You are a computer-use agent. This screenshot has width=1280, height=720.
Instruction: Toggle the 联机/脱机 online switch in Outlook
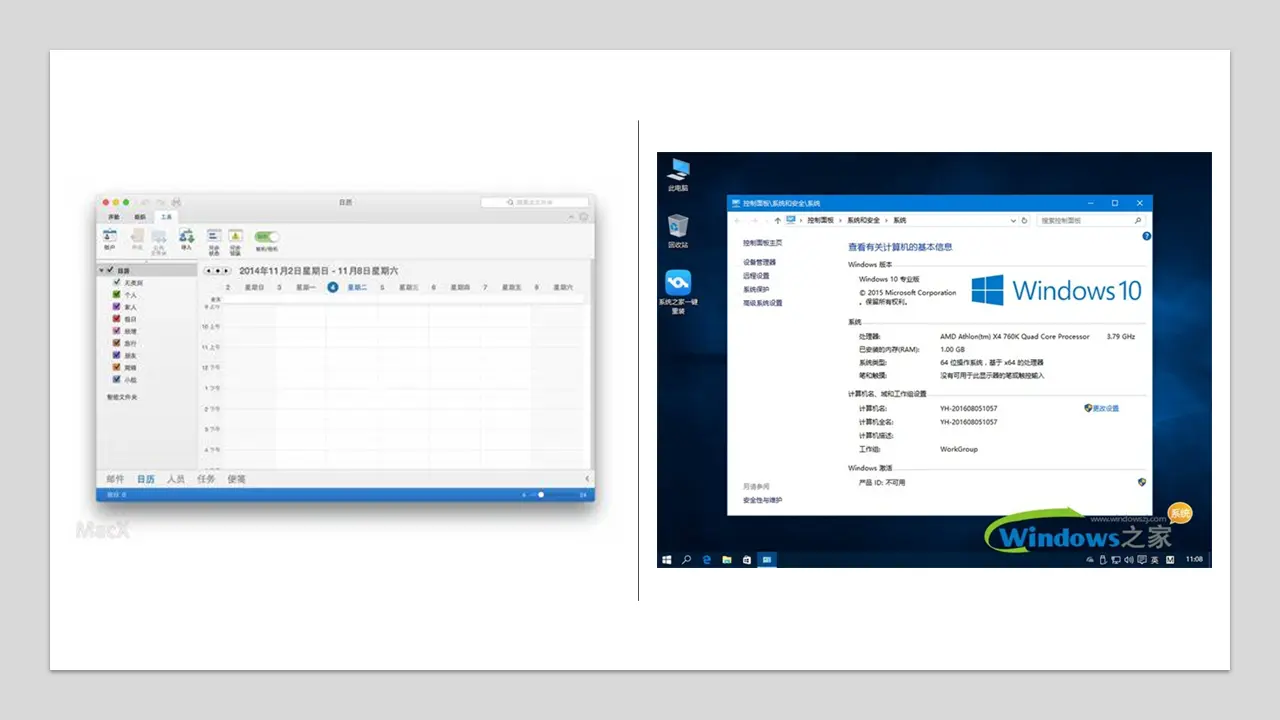coord(266,237)
